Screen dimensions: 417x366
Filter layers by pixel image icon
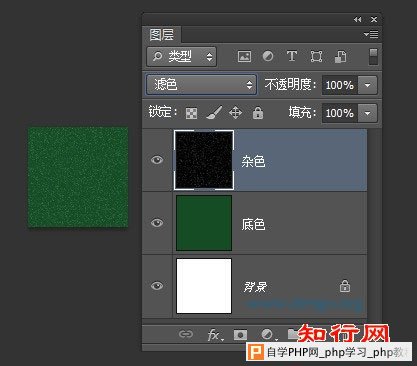pyautogui.click(x=244, y=56)
